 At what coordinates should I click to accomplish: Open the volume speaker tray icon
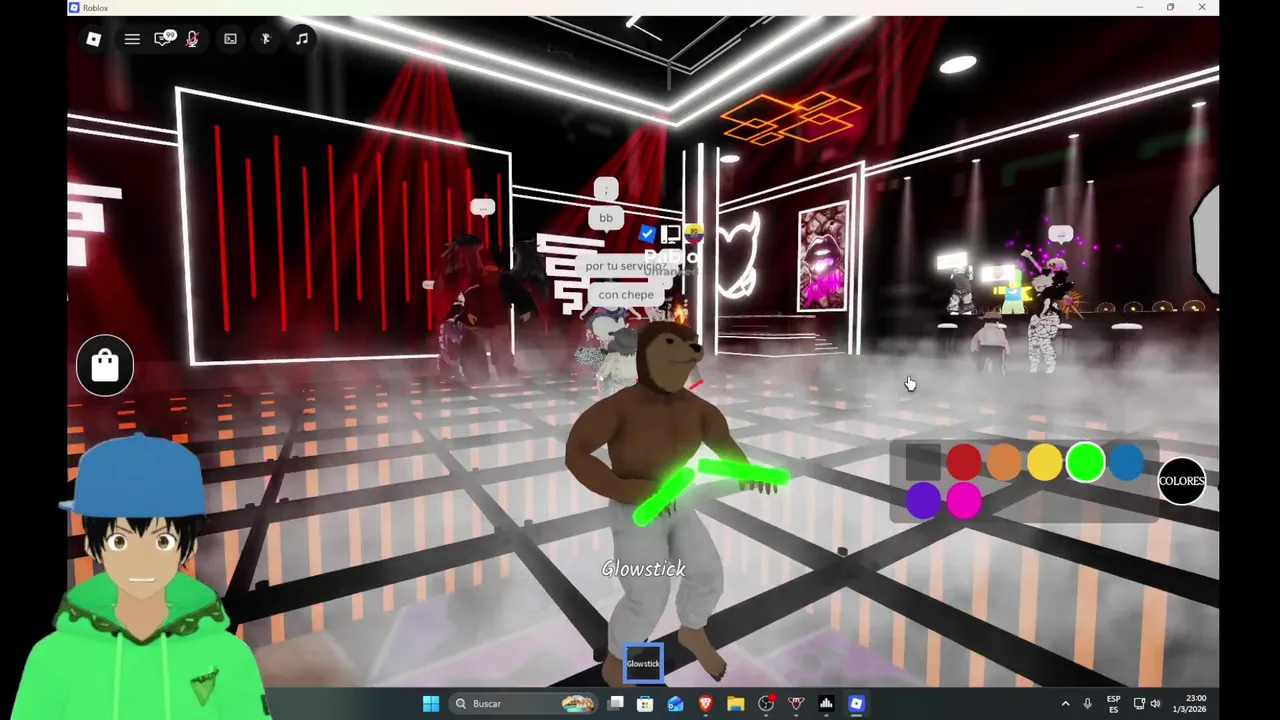(x=1156, y=704)
